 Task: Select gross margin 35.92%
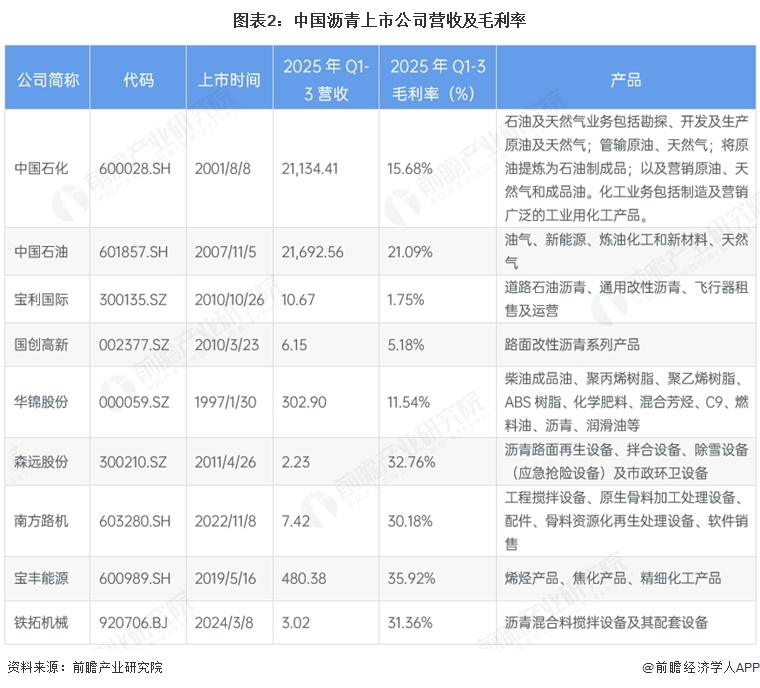[411, 578]
